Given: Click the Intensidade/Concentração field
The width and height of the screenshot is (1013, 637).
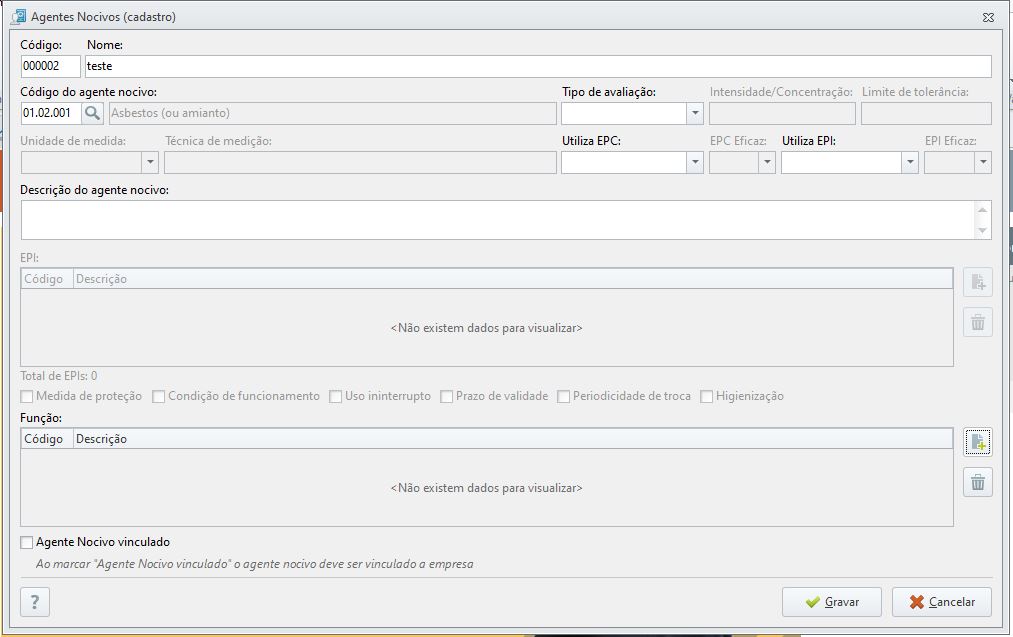Looking at the screenshot, I should (x=782, y=113).
